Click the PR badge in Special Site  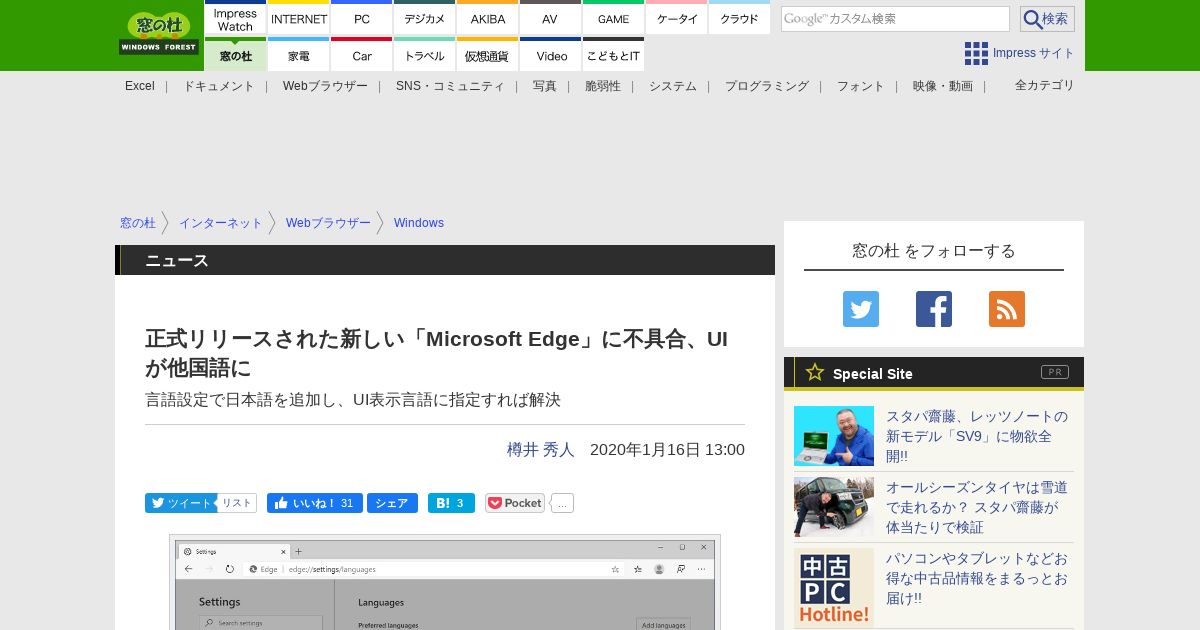click(x=1055, y=372)
